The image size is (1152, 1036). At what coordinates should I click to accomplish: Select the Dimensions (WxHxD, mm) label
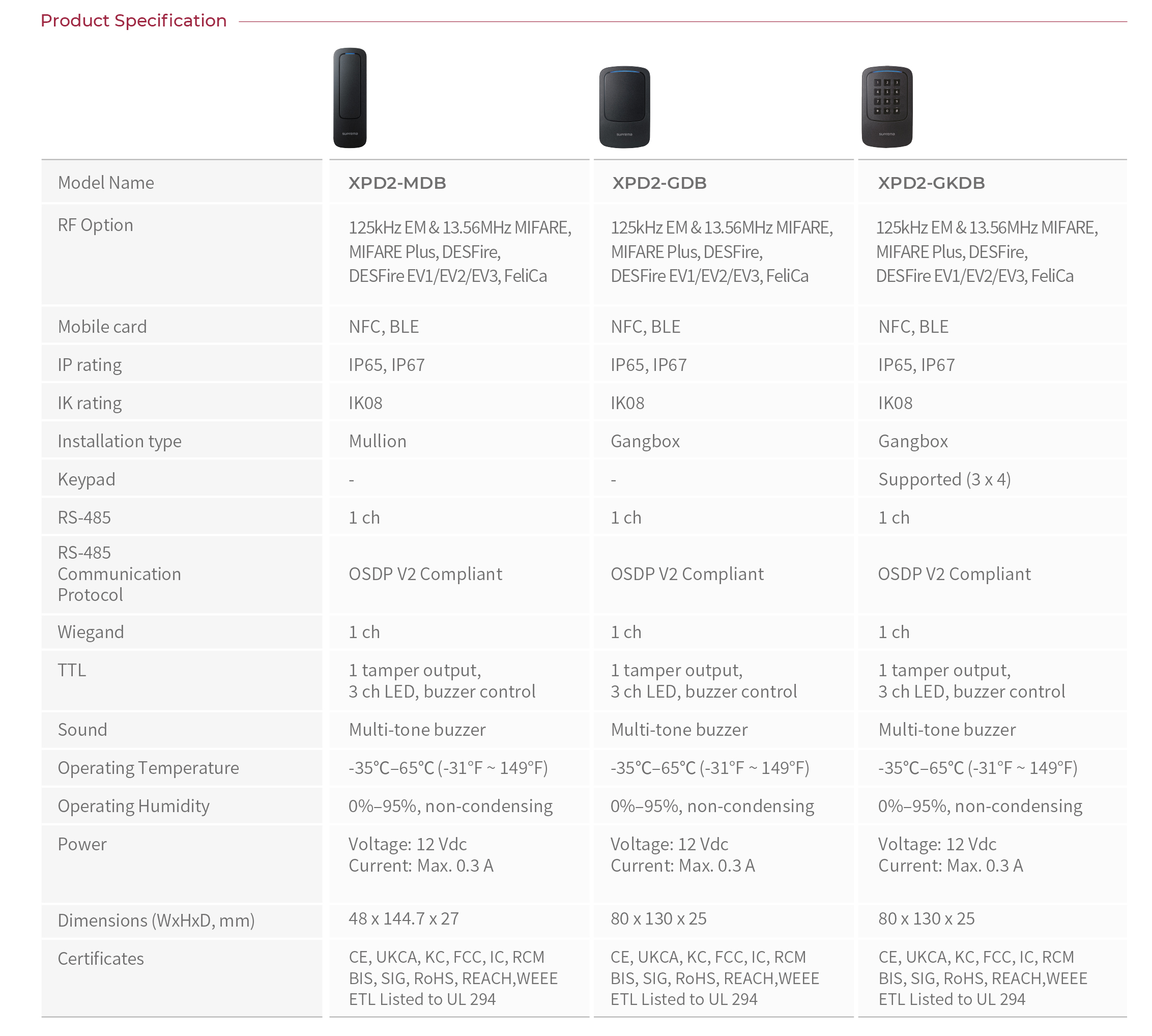156,920
